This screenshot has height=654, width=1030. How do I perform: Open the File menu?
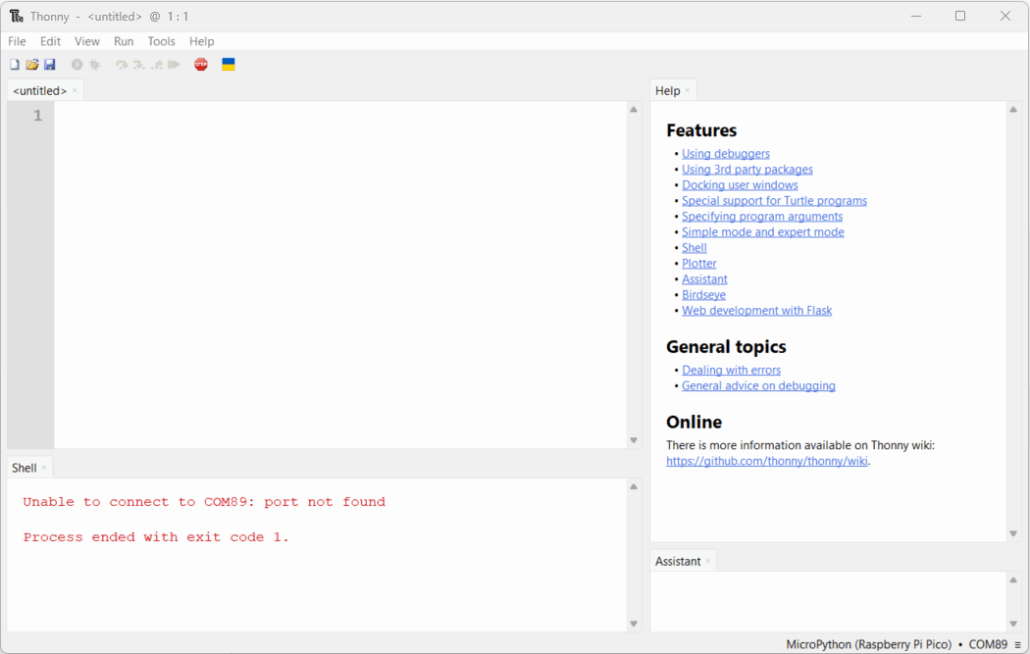[17, 41]
